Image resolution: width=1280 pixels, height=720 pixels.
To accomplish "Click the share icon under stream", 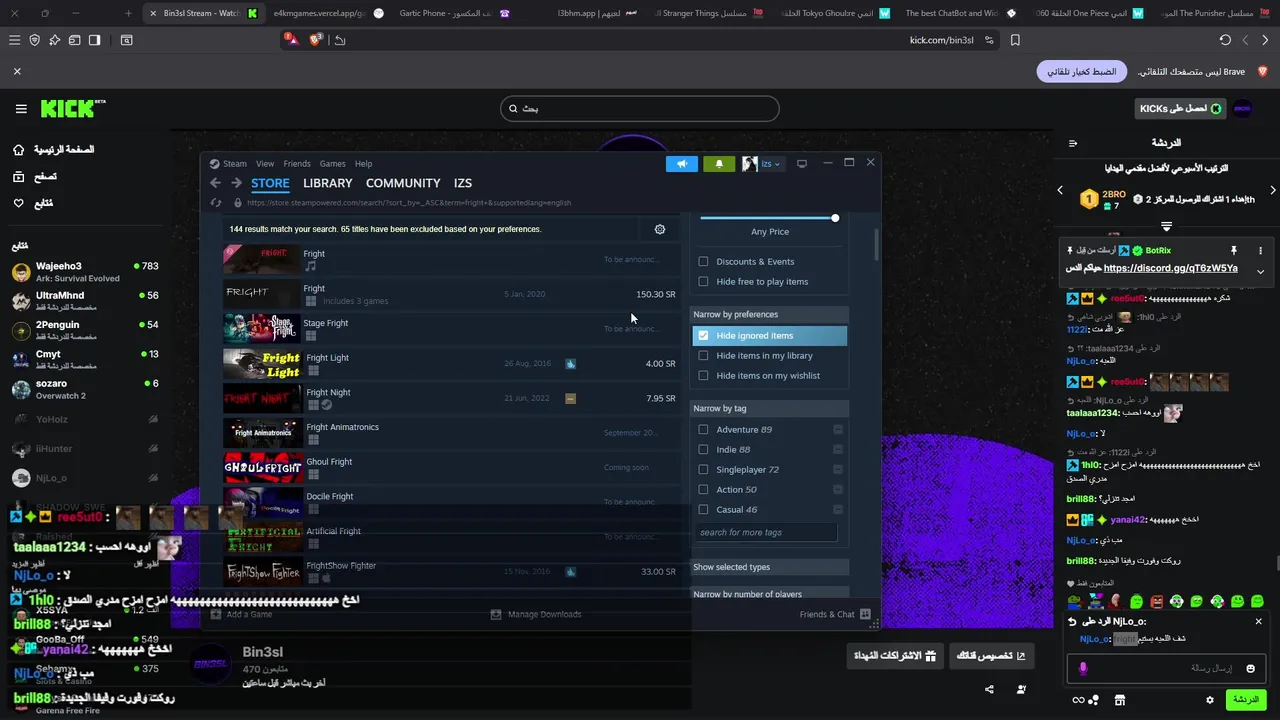I will pyautogui.click(x=989, y=689).
